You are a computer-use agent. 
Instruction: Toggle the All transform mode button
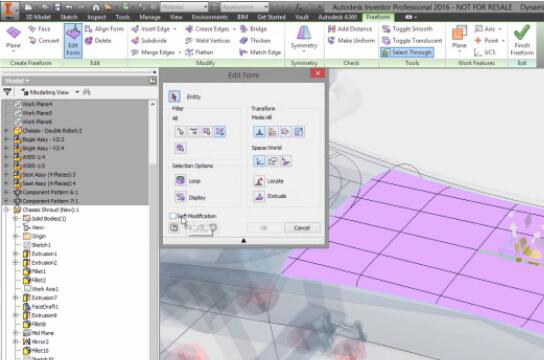[x=259, y=132]
